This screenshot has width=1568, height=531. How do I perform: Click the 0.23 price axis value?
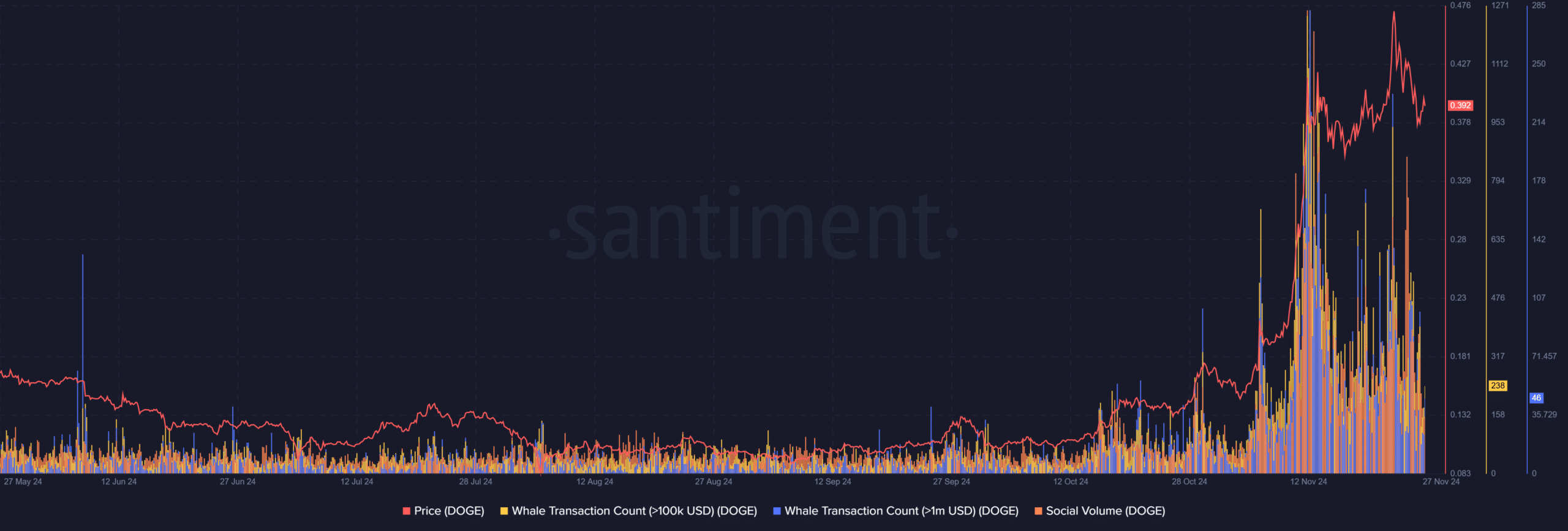[1458, 298]
